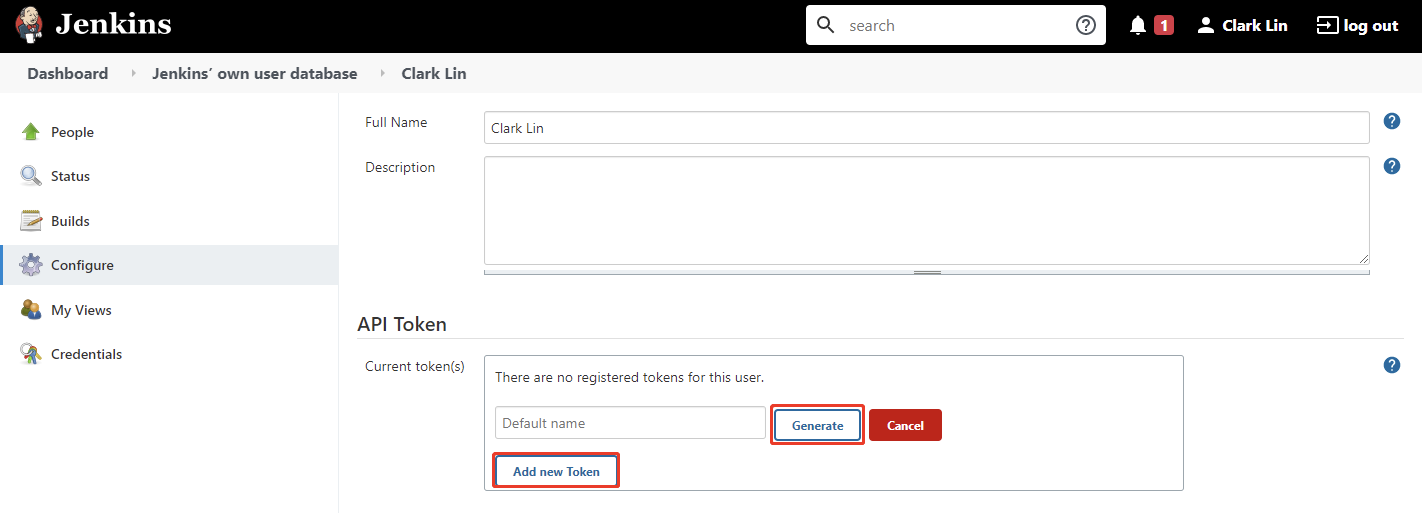1422x513 pixels.
Task: Click the Add new Token button
Action: click(x=556, y=471)
